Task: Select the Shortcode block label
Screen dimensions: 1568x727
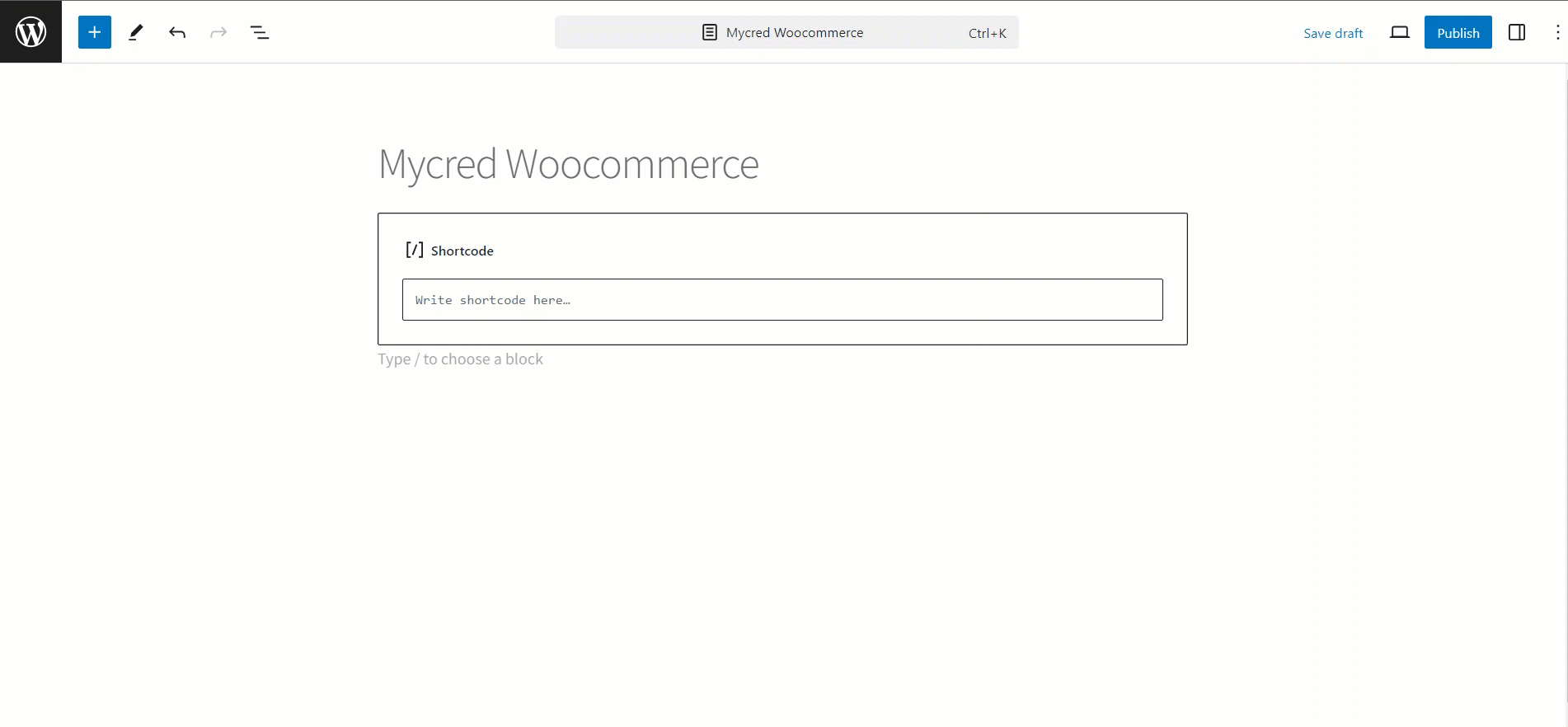Action: [x=462, y=251]
